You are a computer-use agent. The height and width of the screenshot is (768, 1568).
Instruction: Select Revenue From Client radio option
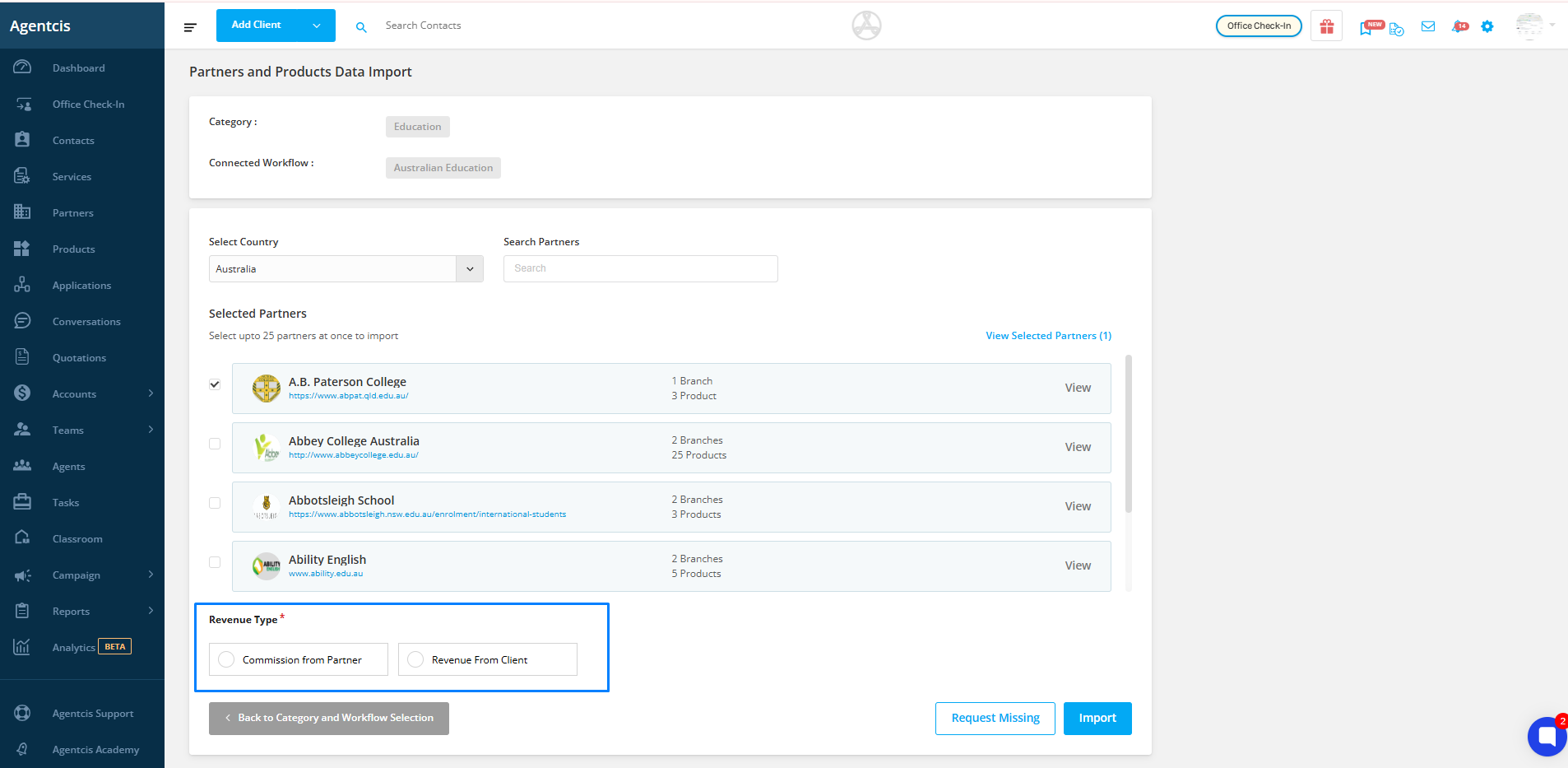click(415, 659)
